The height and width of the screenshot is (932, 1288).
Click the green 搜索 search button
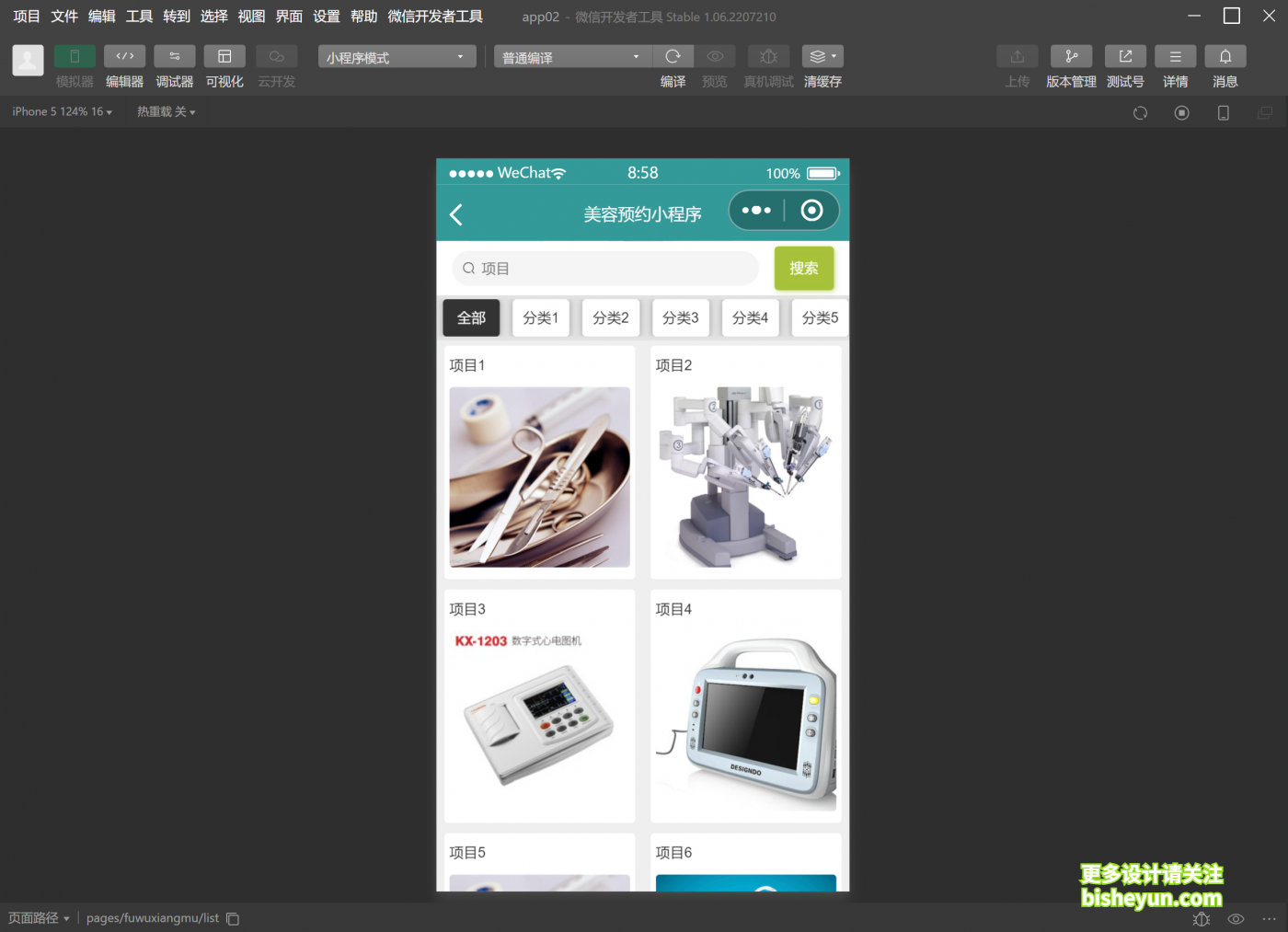click(x=803, y=268)
